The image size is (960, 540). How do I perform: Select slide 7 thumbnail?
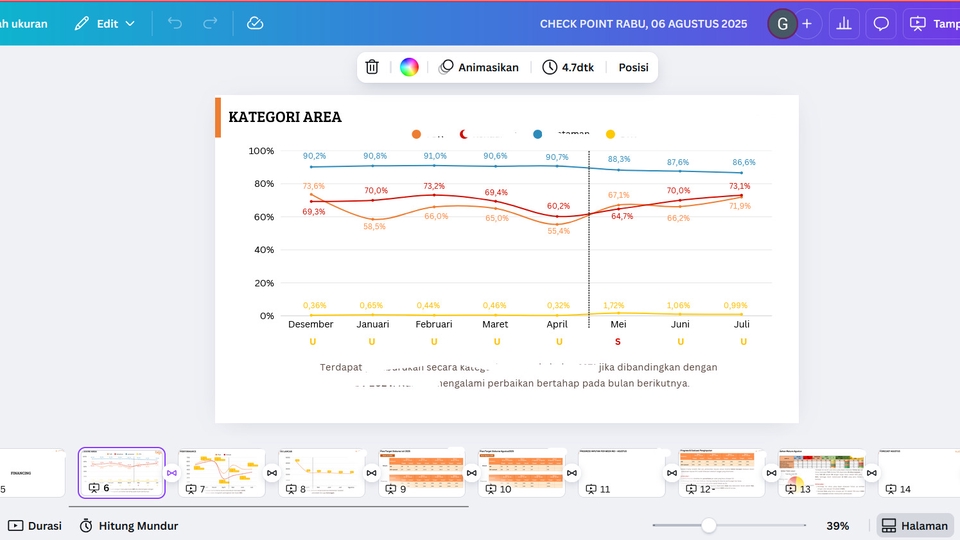point(222,473)
